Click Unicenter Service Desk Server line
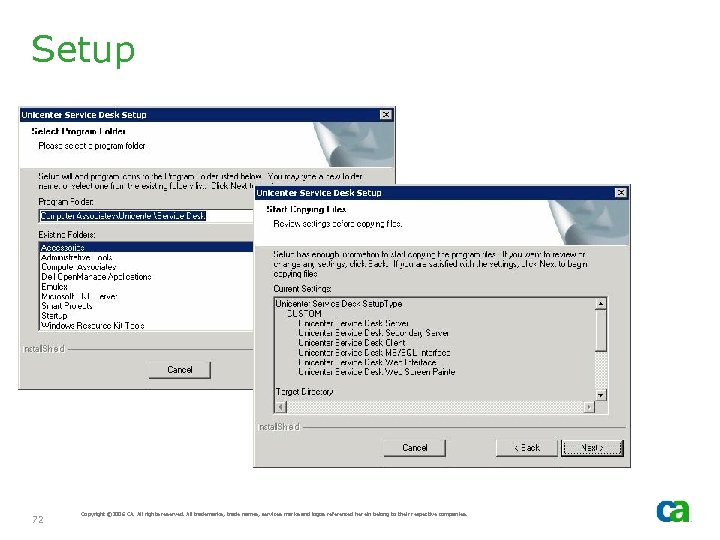This screenshot has width=720, height=540. click(354, 323)
